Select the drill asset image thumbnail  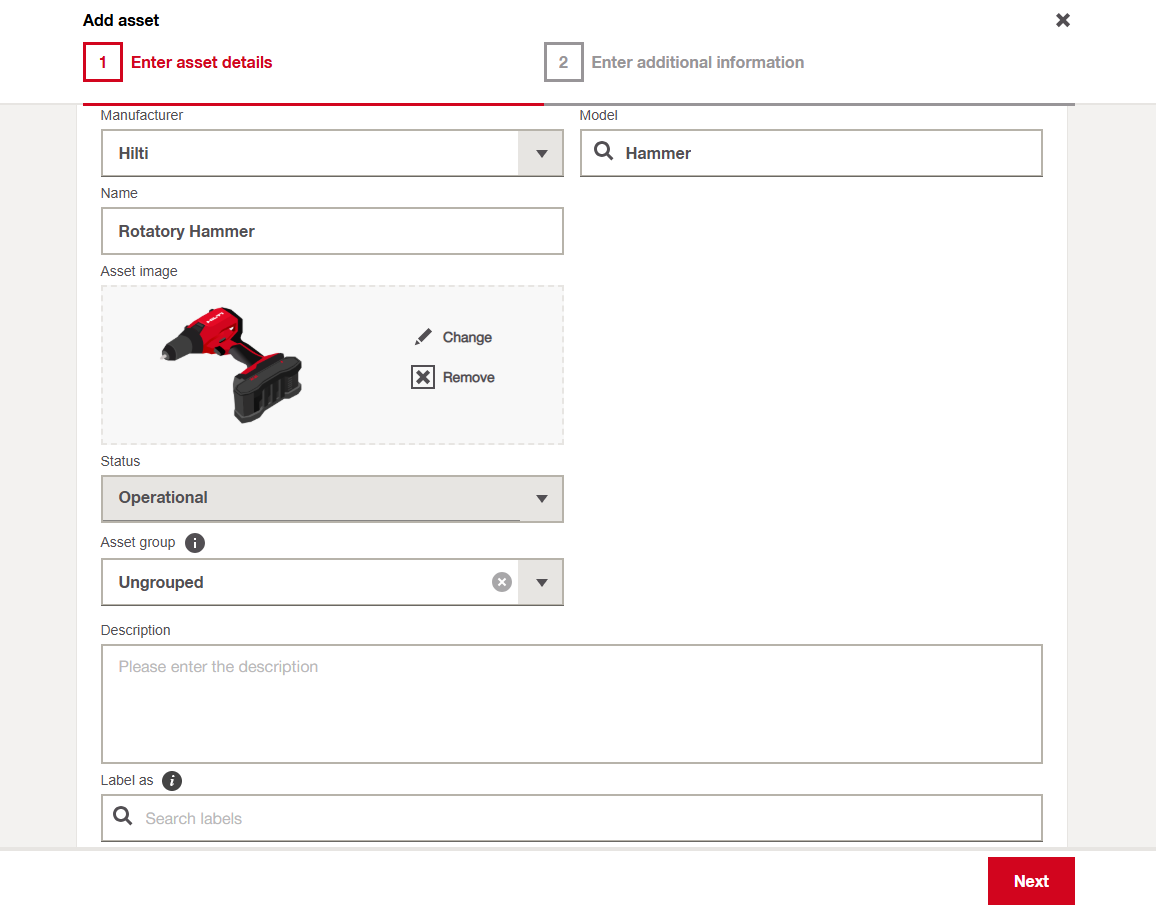(x=232, y=364)
